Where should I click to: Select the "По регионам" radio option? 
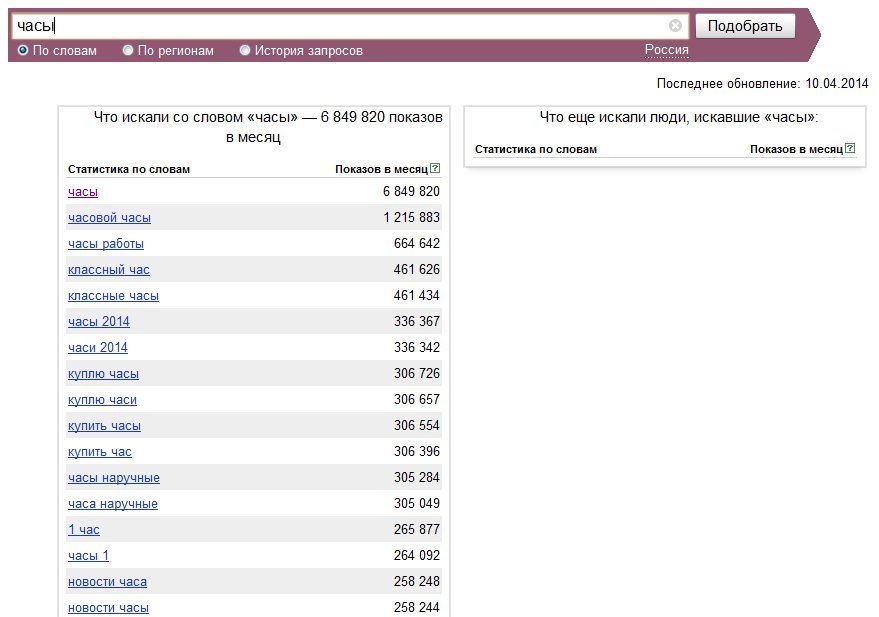click(128, 50)
